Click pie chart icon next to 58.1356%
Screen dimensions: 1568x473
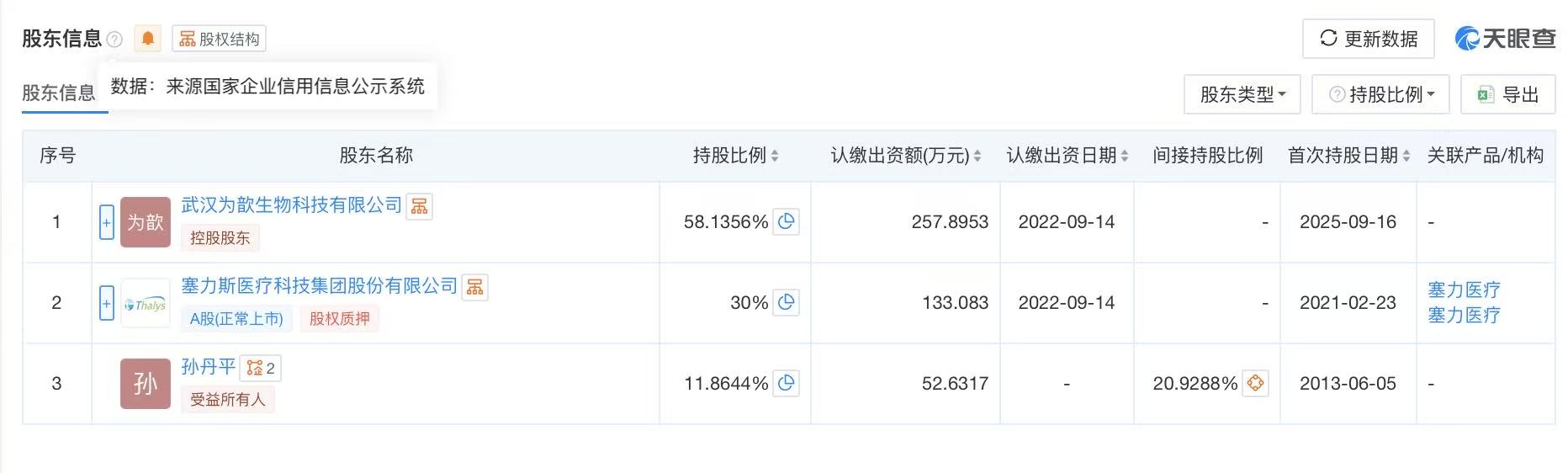pyautogui.click(x=787, y=222)
